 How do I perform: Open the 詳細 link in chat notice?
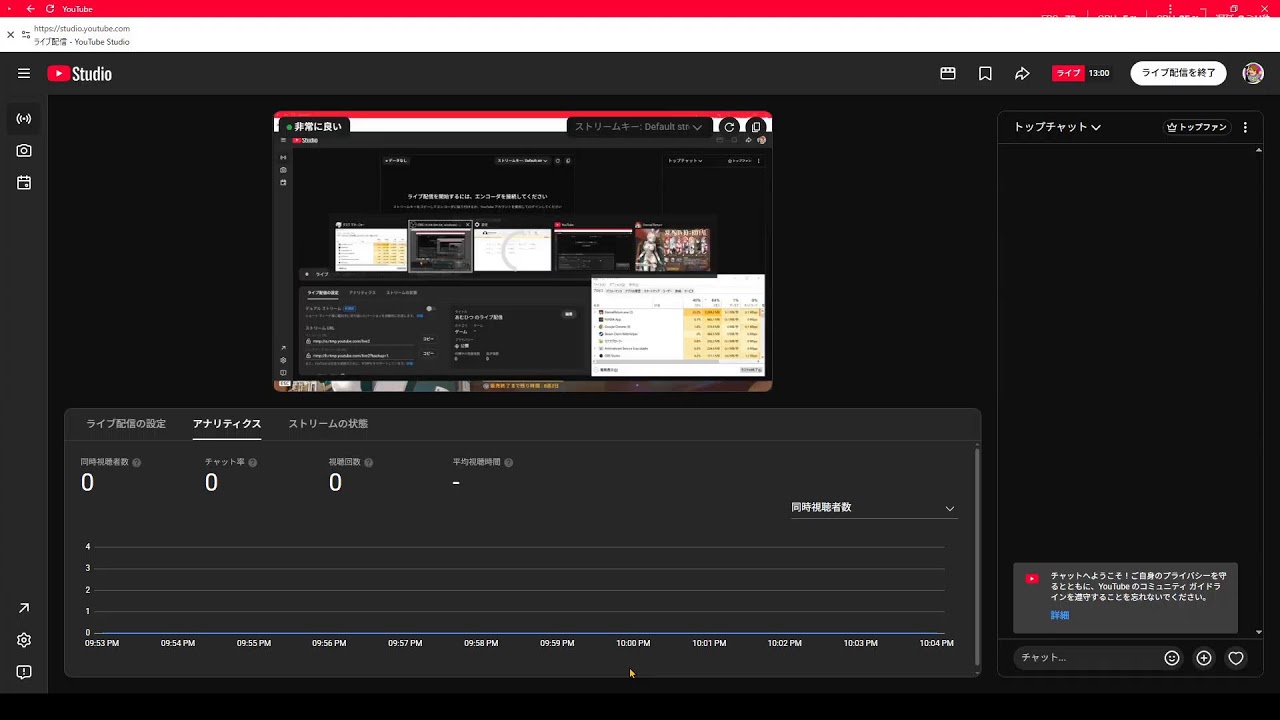coord(1060,615)
